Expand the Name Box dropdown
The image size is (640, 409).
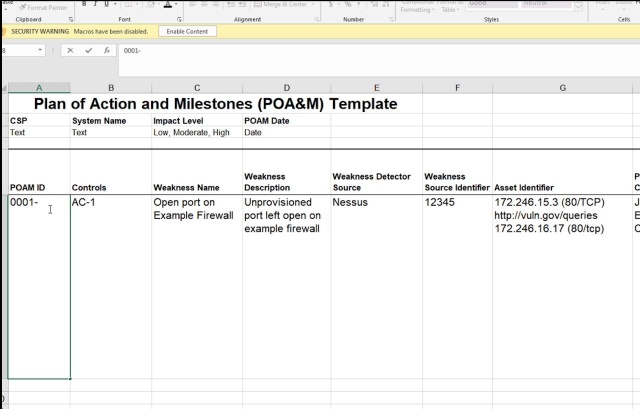tap(40, 50)
